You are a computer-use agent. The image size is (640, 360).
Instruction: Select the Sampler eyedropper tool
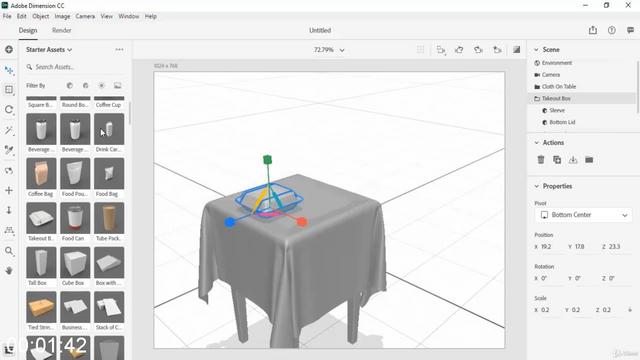pos(9,150)
